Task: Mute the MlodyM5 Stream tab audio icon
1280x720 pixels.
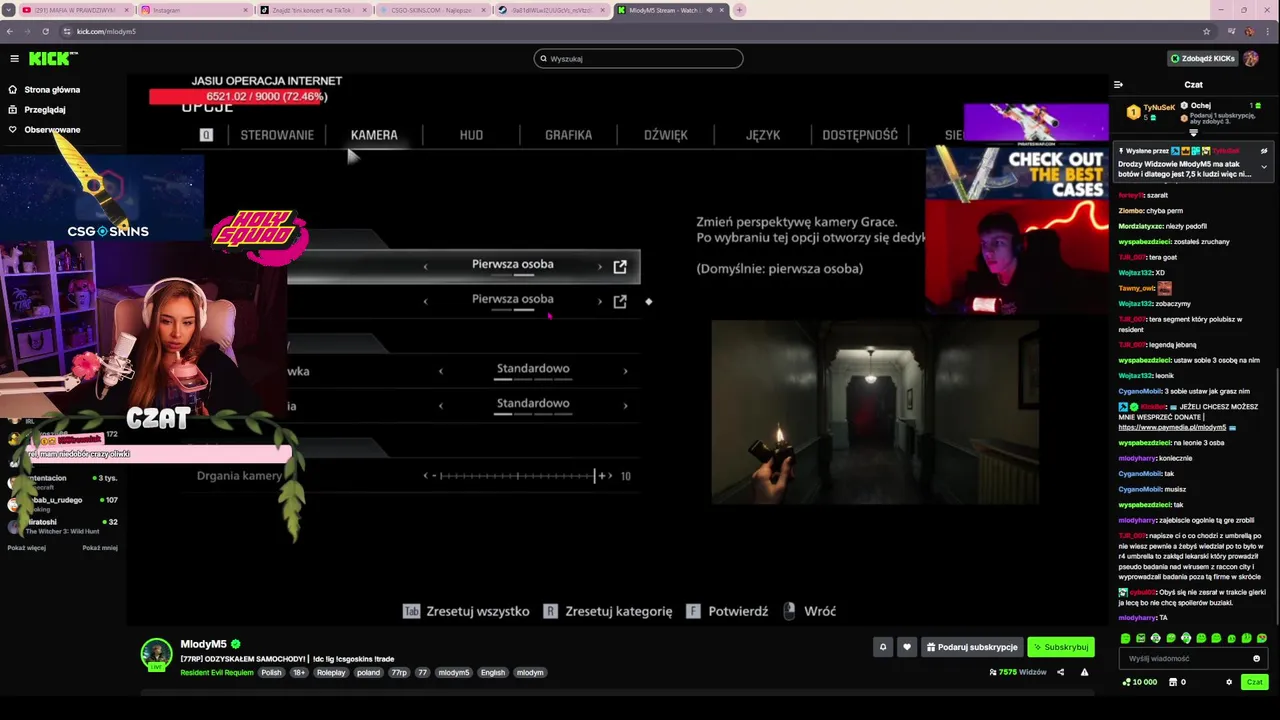Action: tap(710, 10)
